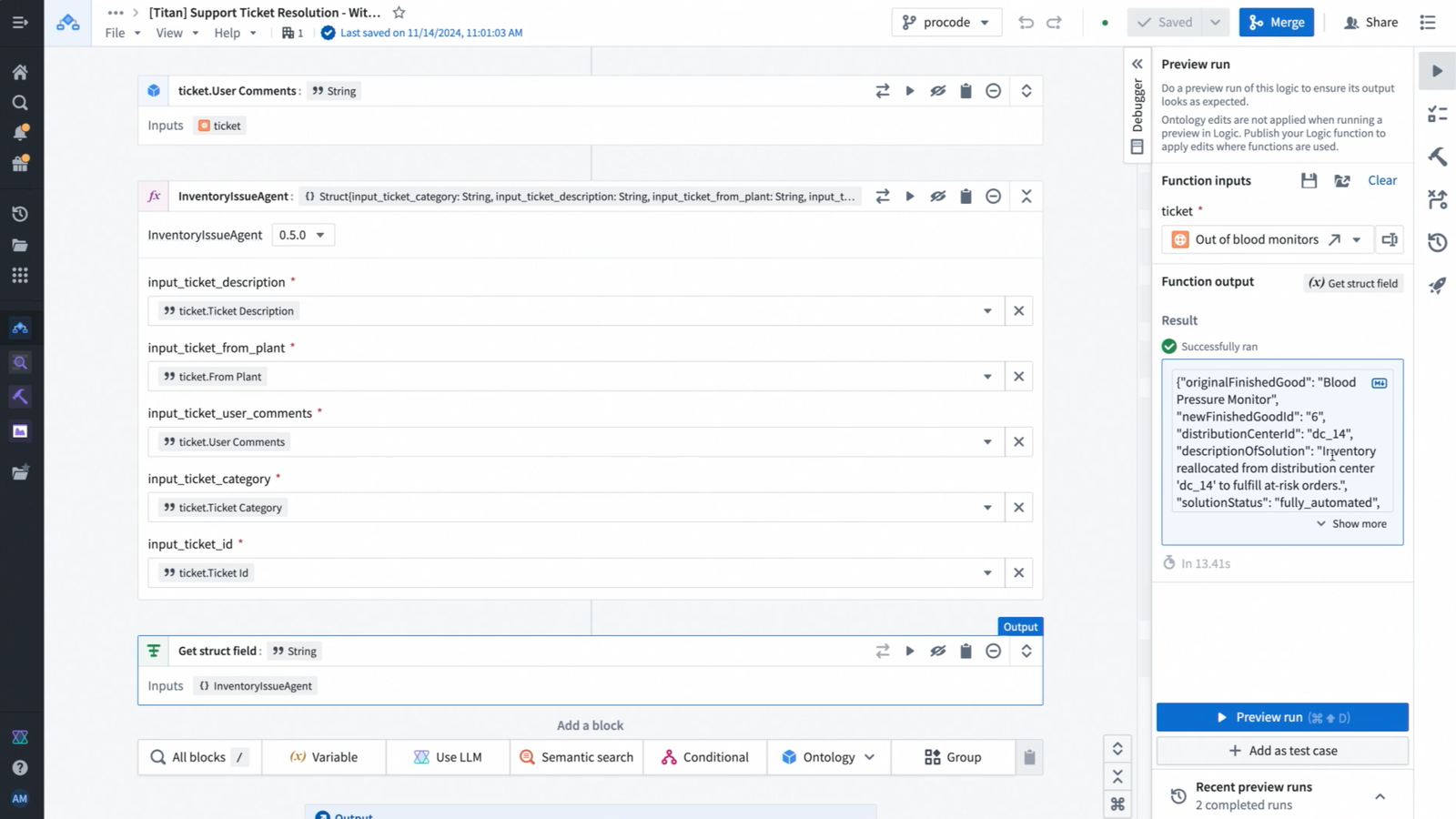Screen dimensions: 1456x819
Task: Open the View menu
Action: click(x=176, y=33)
